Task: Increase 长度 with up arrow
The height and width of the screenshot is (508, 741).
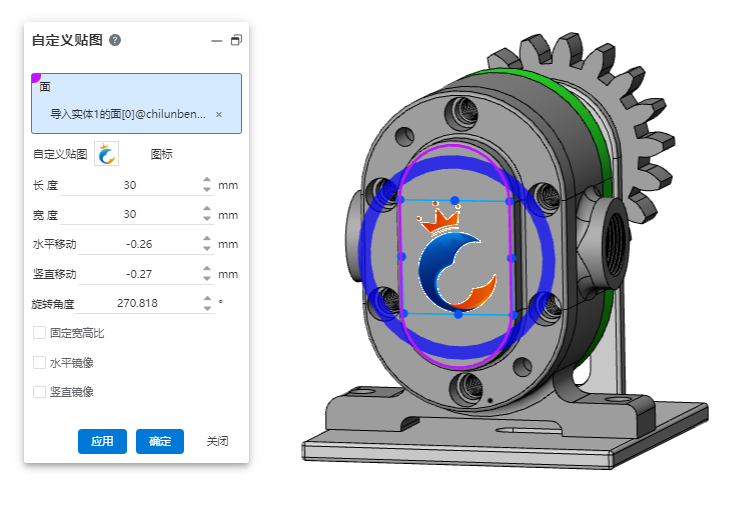Action: click(x=207, y=180)
